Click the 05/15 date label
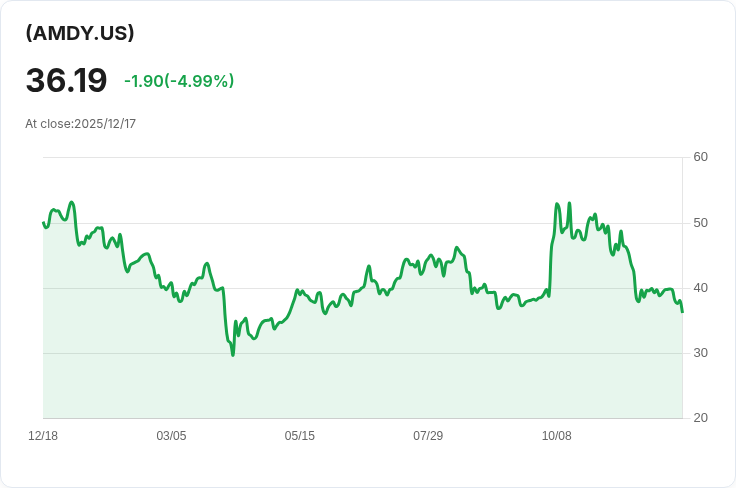 (299, 436)
